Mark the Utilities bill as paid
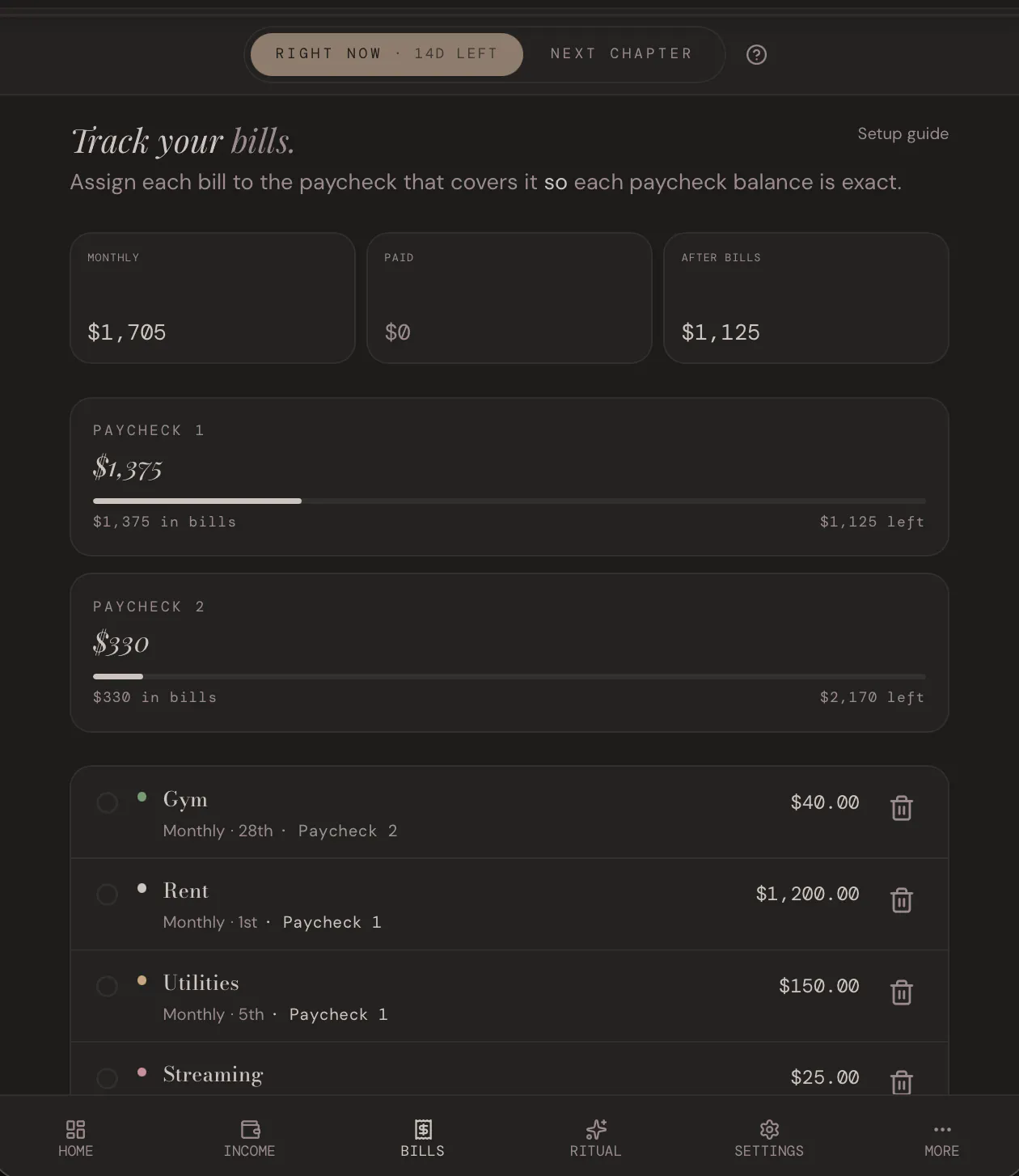This screenshot has width=1019, height=1176. [107, 986]
